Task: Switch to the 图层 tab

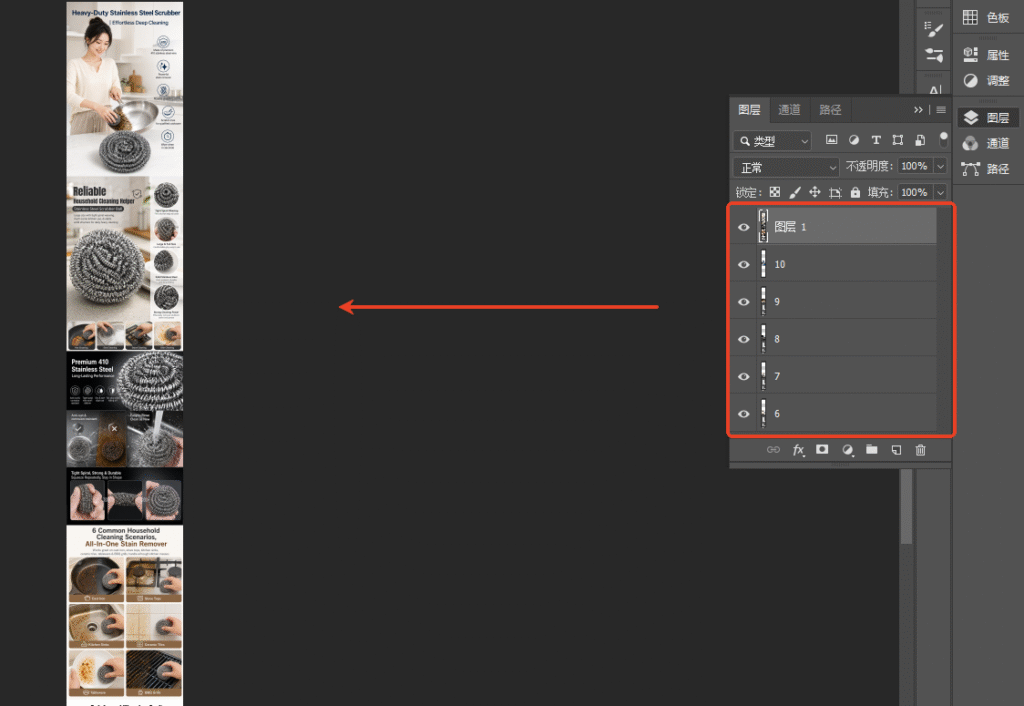Action: [749, 110]
